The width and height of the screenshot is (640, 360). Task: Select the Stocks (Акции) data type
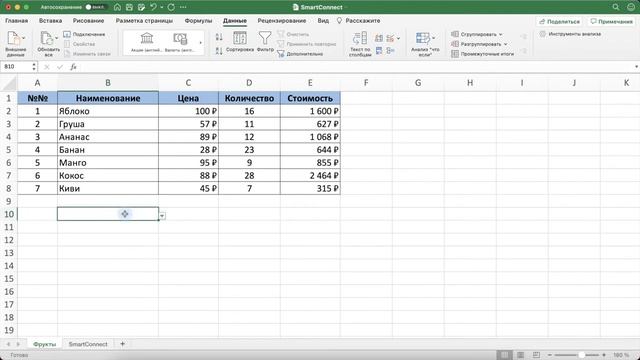(x=147, y=42)
